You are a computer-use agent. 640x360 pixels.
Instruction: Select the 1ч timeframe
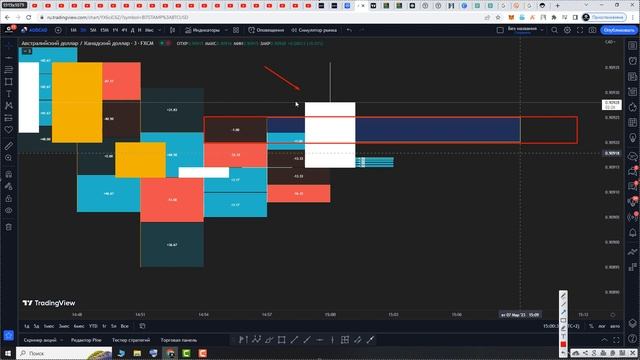(115, 30)
